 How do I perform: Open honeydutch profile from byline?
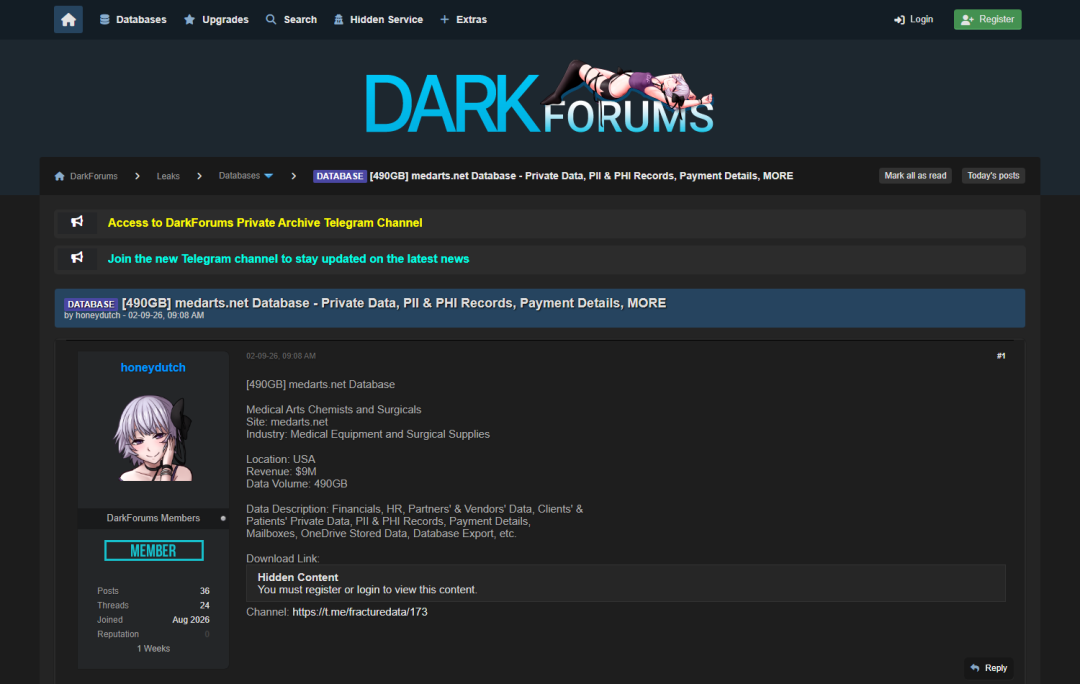(98, 315)
